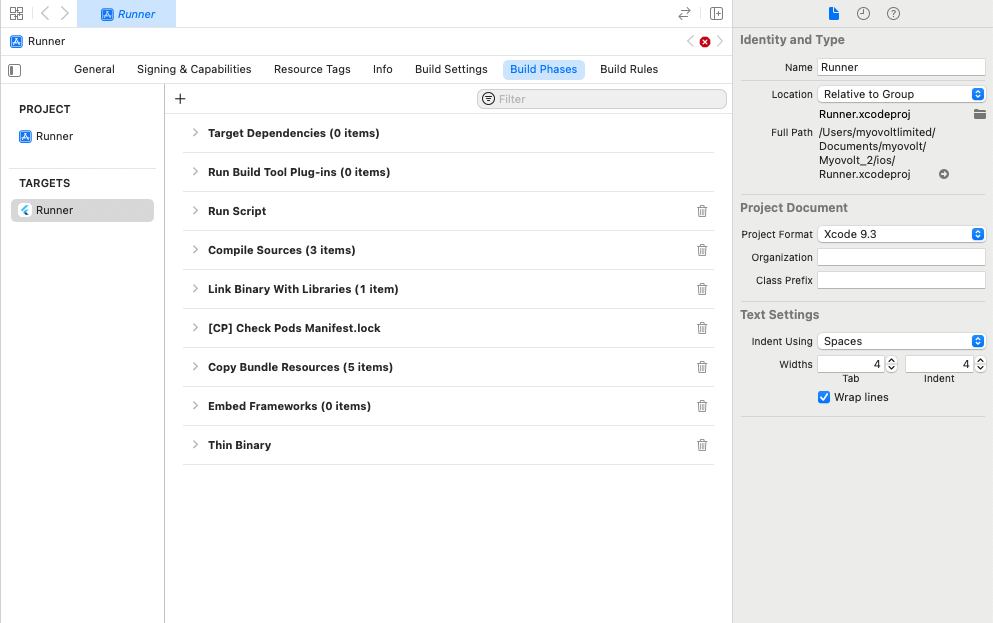Image resolution: width=993 pixels, height=623 pixels.
Task: Select the Runner target in TARGETS list
Action: pyautogui.click(x=82, y=210)
